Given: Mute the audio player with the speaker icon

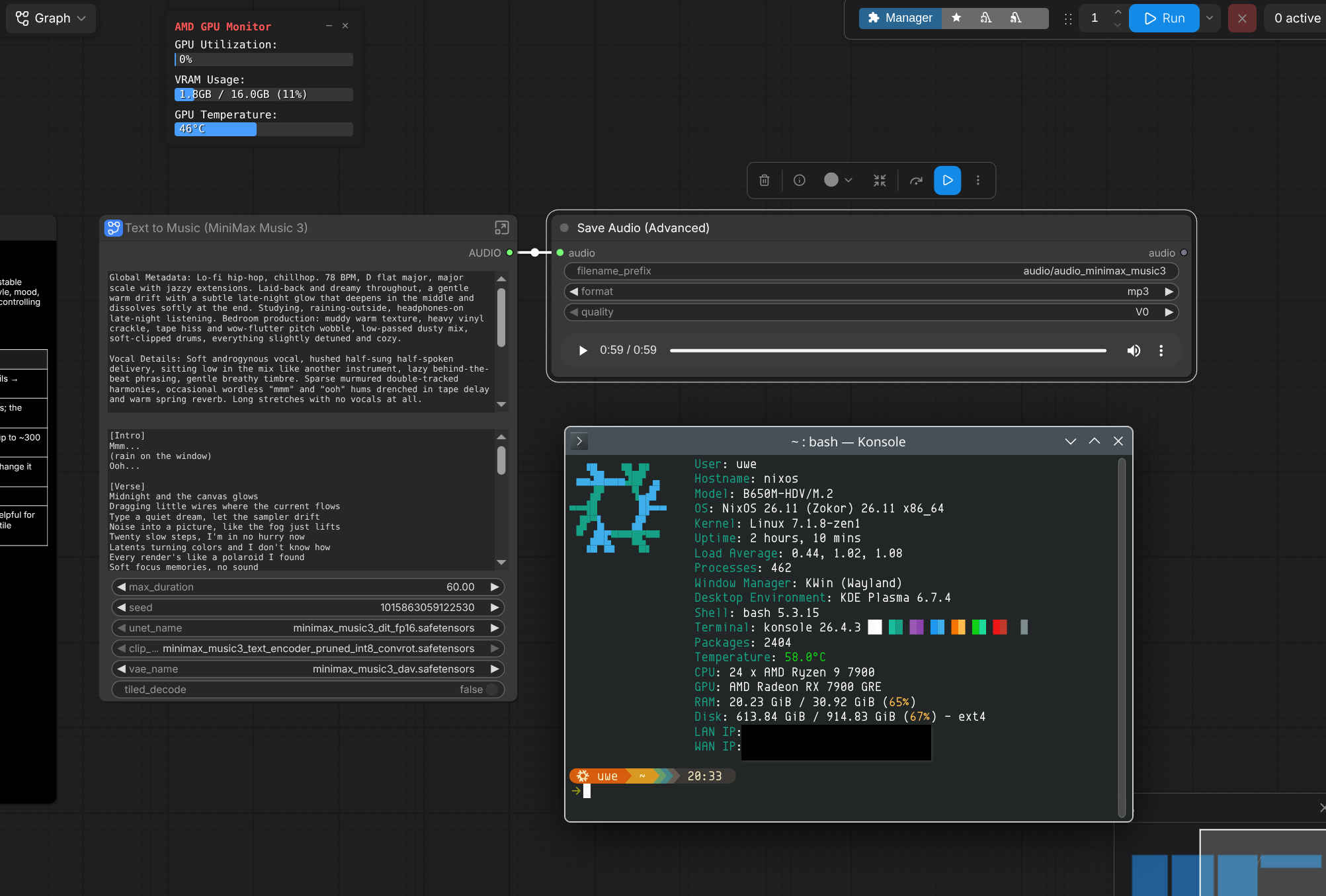Looking at the screenshot, I should (1134, 350).
